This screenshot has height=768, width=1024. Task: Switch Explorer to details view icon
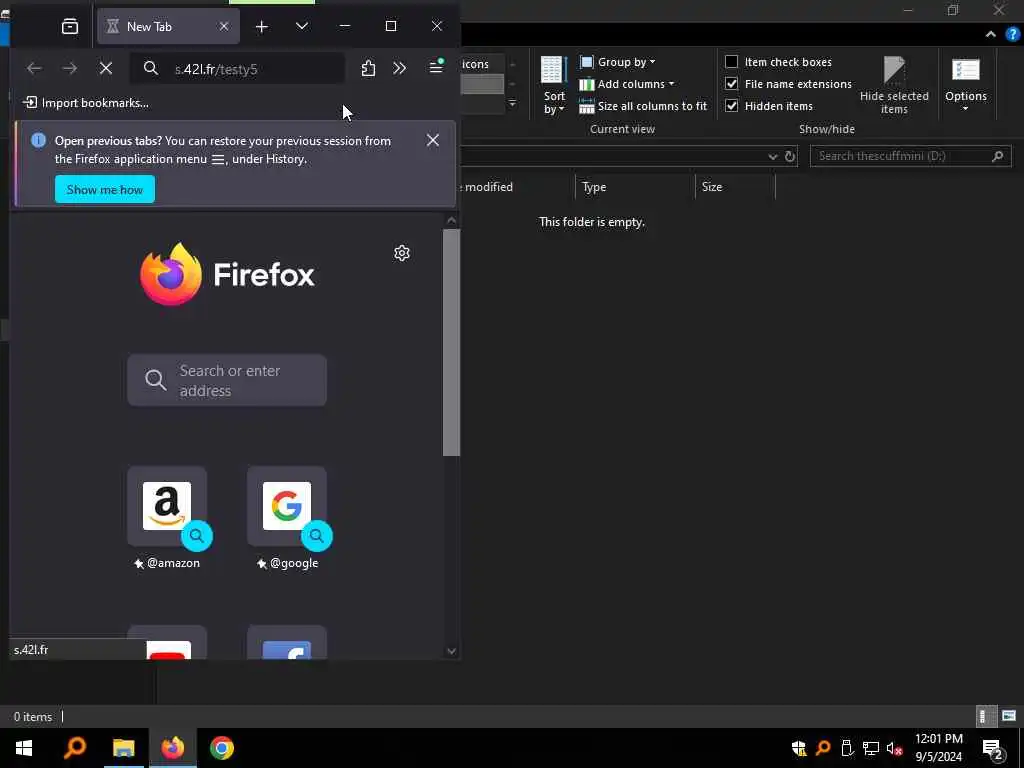[985, 716]
